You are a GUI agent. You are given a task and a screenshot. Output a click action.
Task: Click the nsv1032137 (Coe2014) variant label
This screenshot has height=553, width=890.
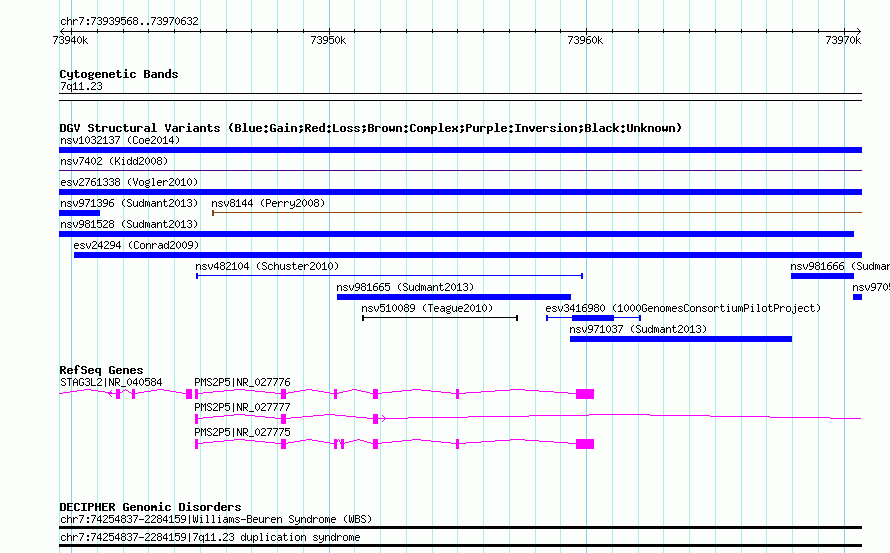coord(120,140)
